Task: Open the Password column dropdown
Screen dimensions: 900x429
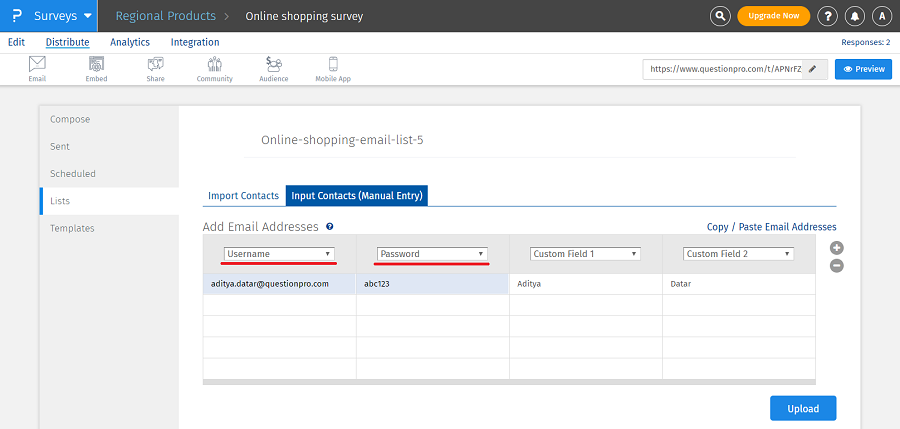Action: coord(432,254)
